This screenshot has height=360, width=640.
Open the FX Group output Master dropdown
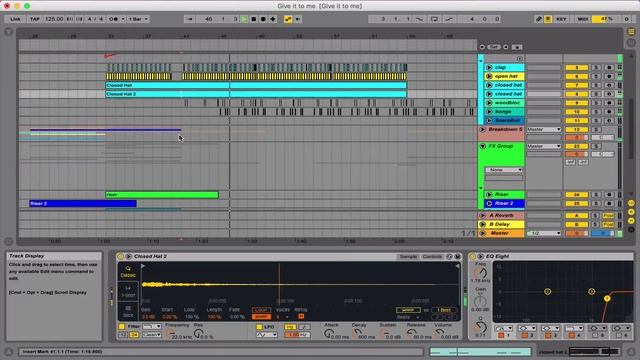544,146
